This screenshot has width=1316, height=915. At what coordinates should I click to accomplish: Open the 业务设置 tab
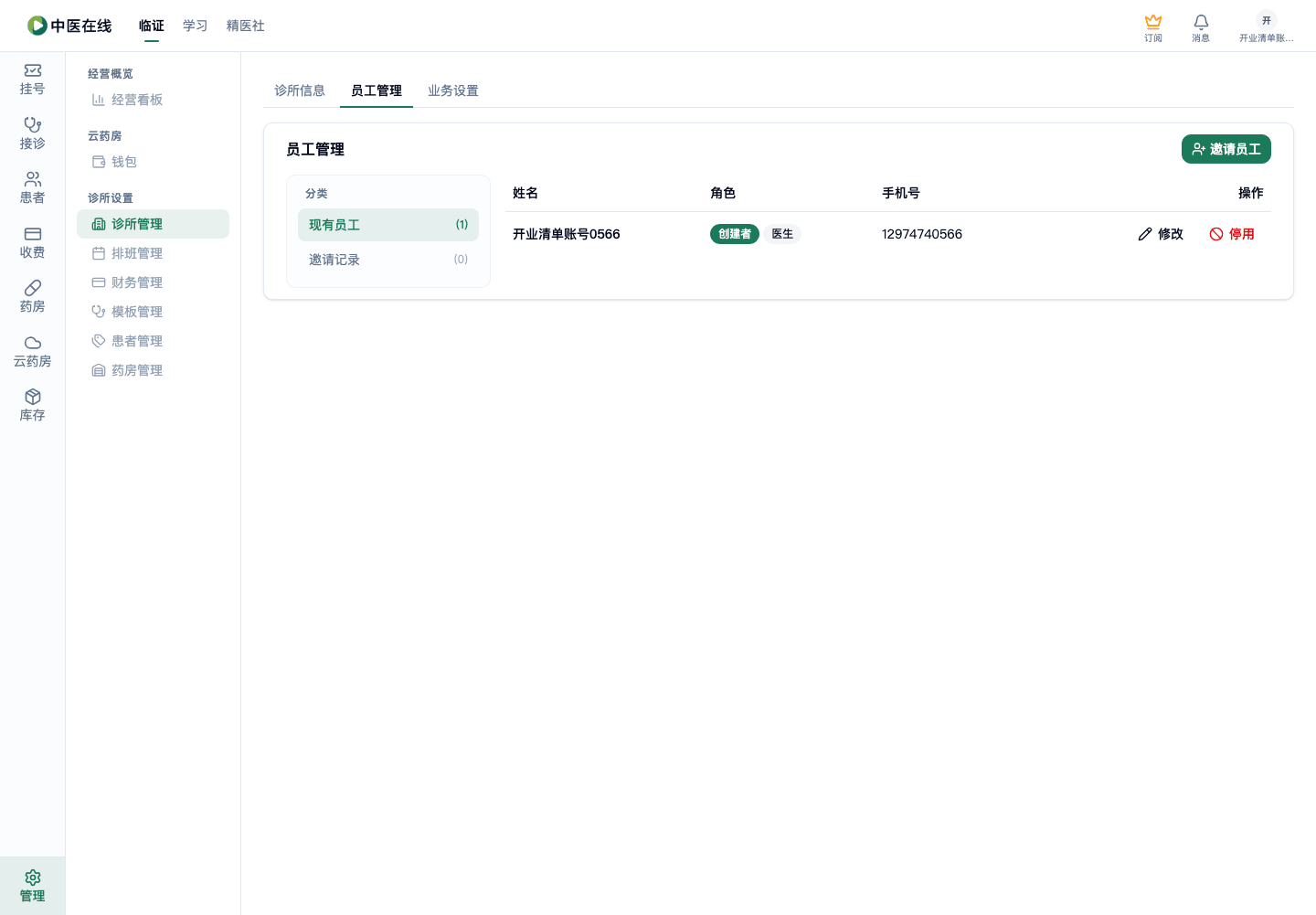tap(453, 90)
